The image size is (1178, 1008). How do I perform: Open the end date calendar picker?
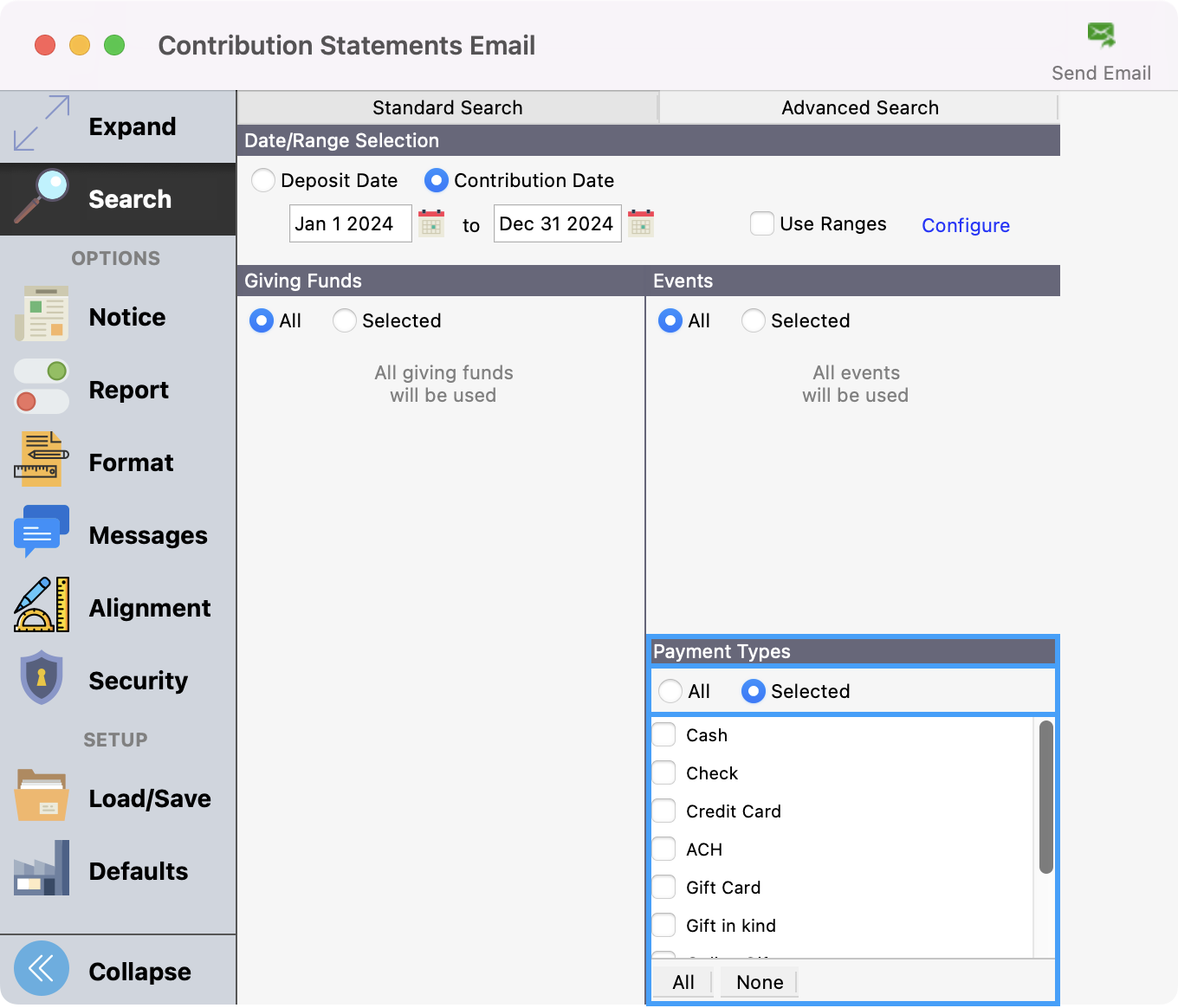641,223
